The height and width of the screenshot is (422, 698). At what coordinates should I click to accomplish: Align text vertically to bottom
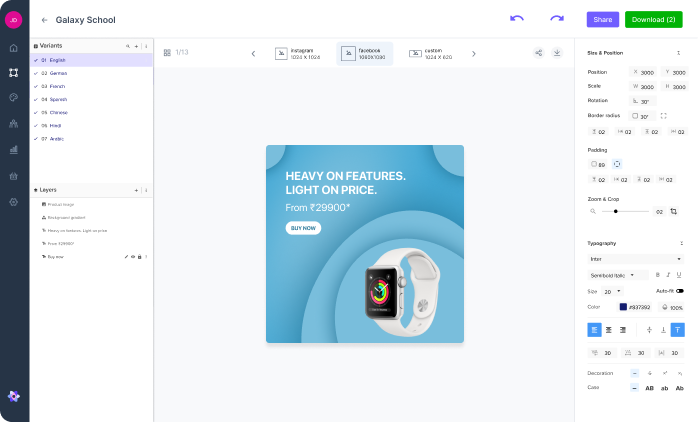[x=663, y=330]
